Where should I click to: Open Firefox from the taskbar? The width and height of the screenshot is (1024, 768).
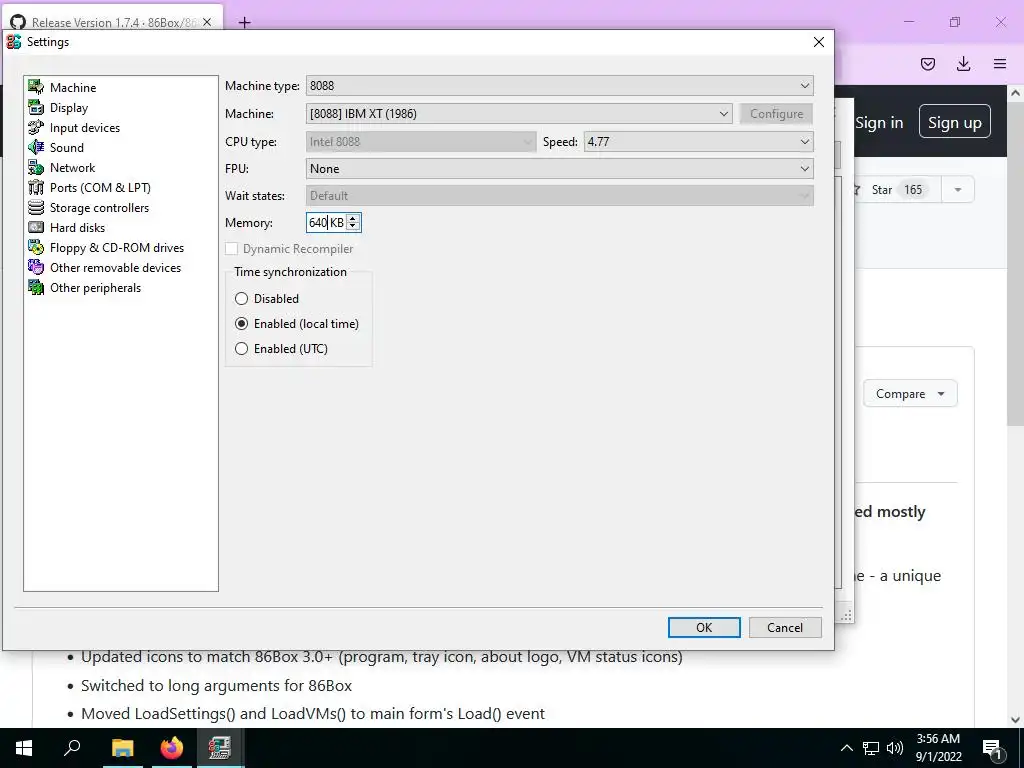coord(171,748)
